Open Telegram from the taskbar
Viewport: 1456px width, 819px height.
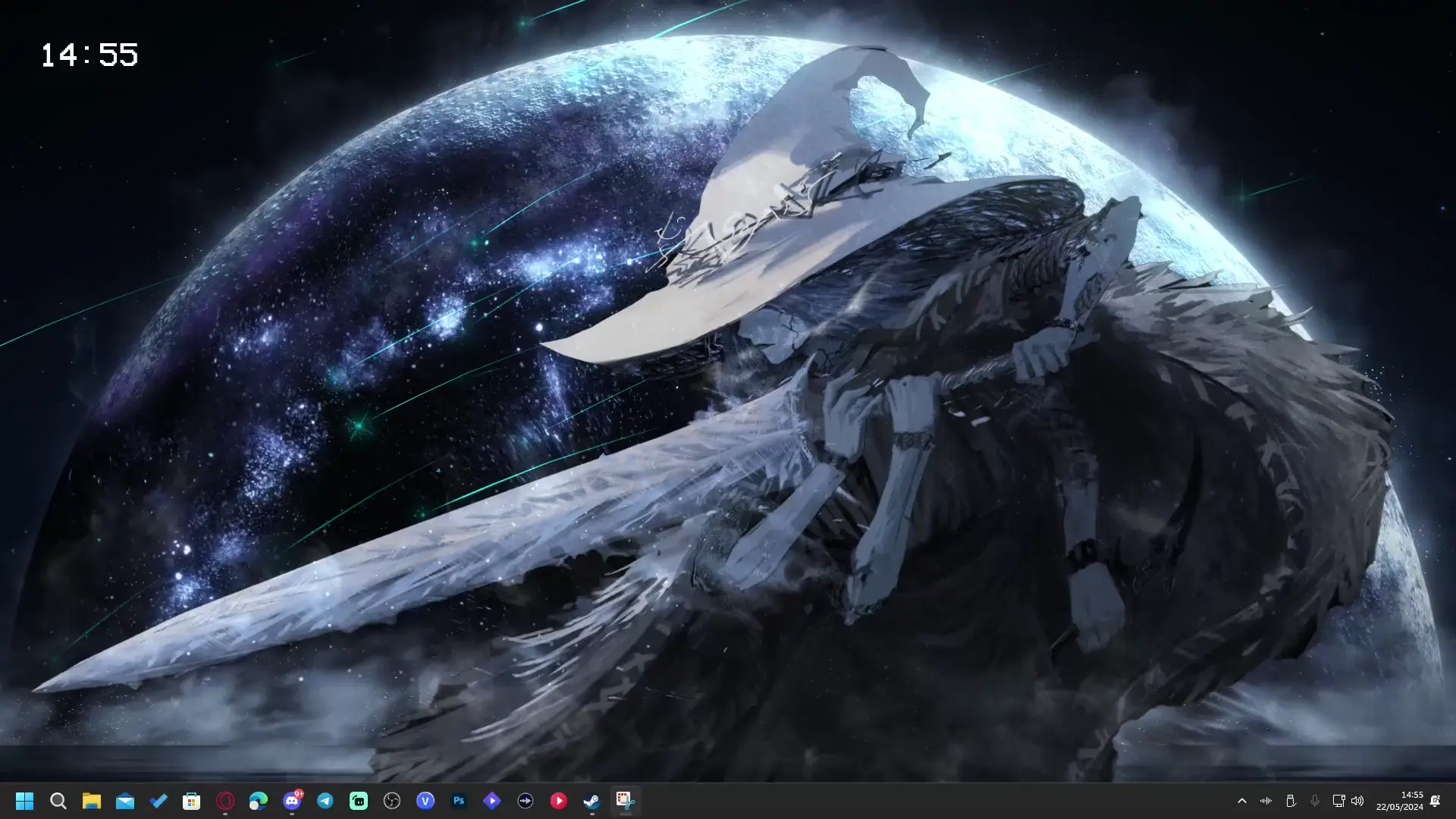click(x=325, y=801)
